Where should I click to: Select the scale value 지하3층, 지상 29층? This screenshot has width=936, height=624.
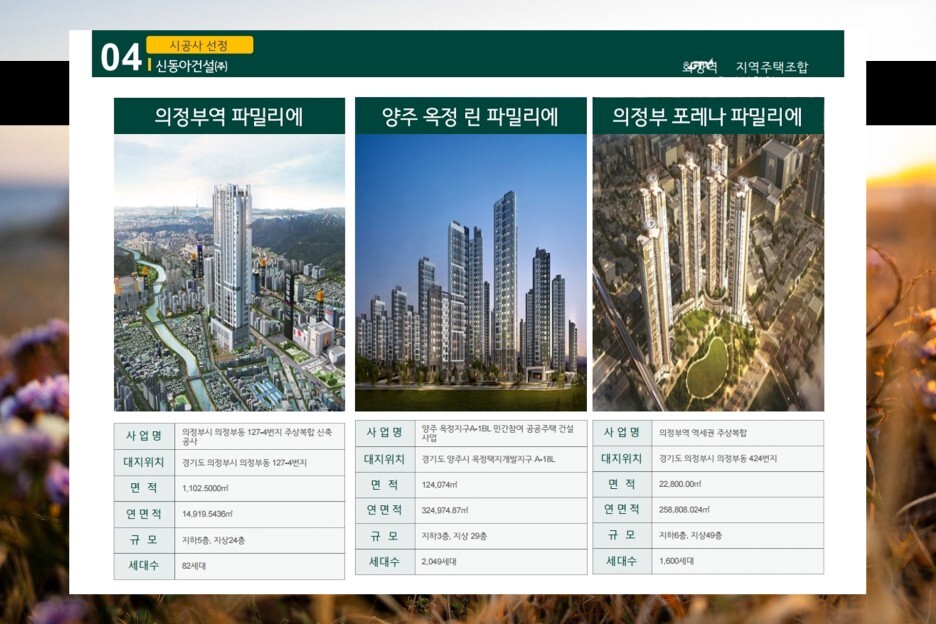click(454, 536)
